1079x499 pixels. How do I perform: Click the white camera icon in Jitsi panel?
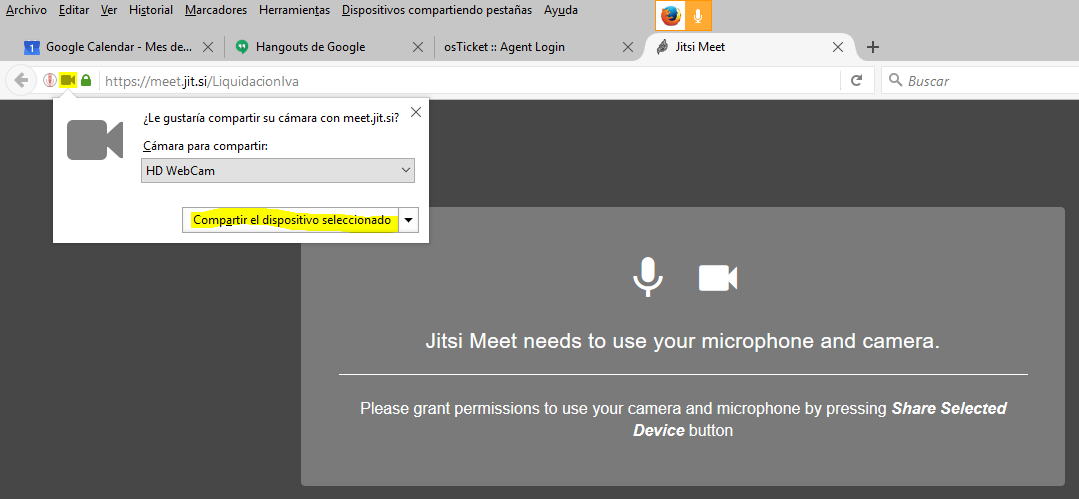pos(718,278)
